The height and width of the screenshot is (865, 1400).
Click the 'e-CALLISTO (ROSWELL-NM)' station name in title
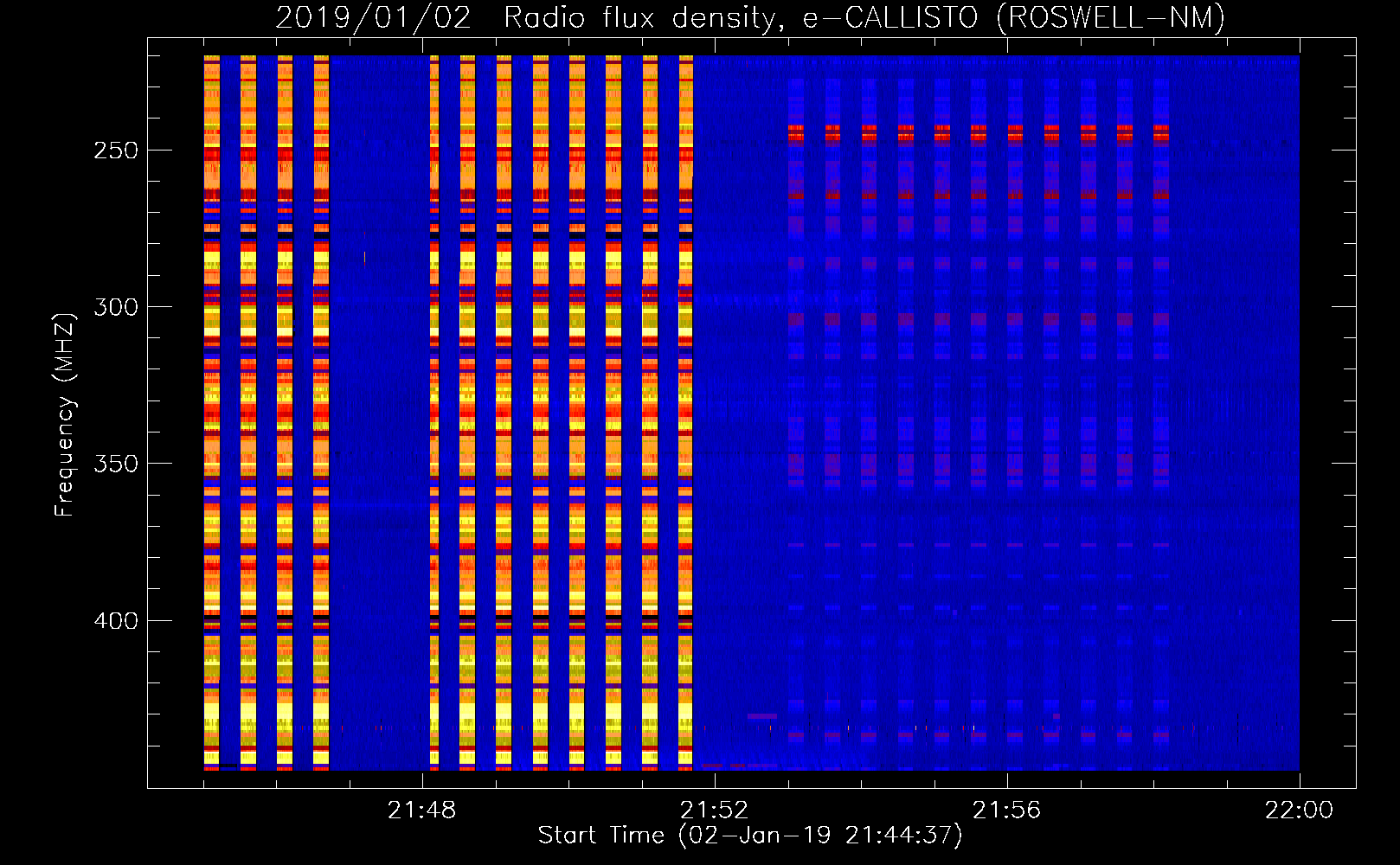1014,17
